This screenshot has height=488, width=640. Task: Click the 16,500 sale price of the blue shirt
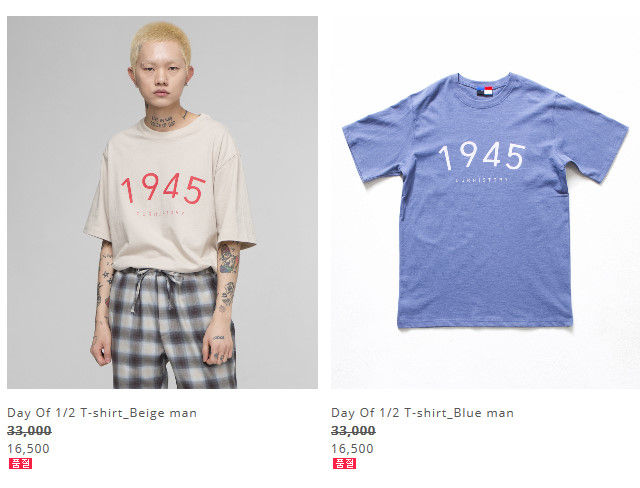(x=352, y=449)
